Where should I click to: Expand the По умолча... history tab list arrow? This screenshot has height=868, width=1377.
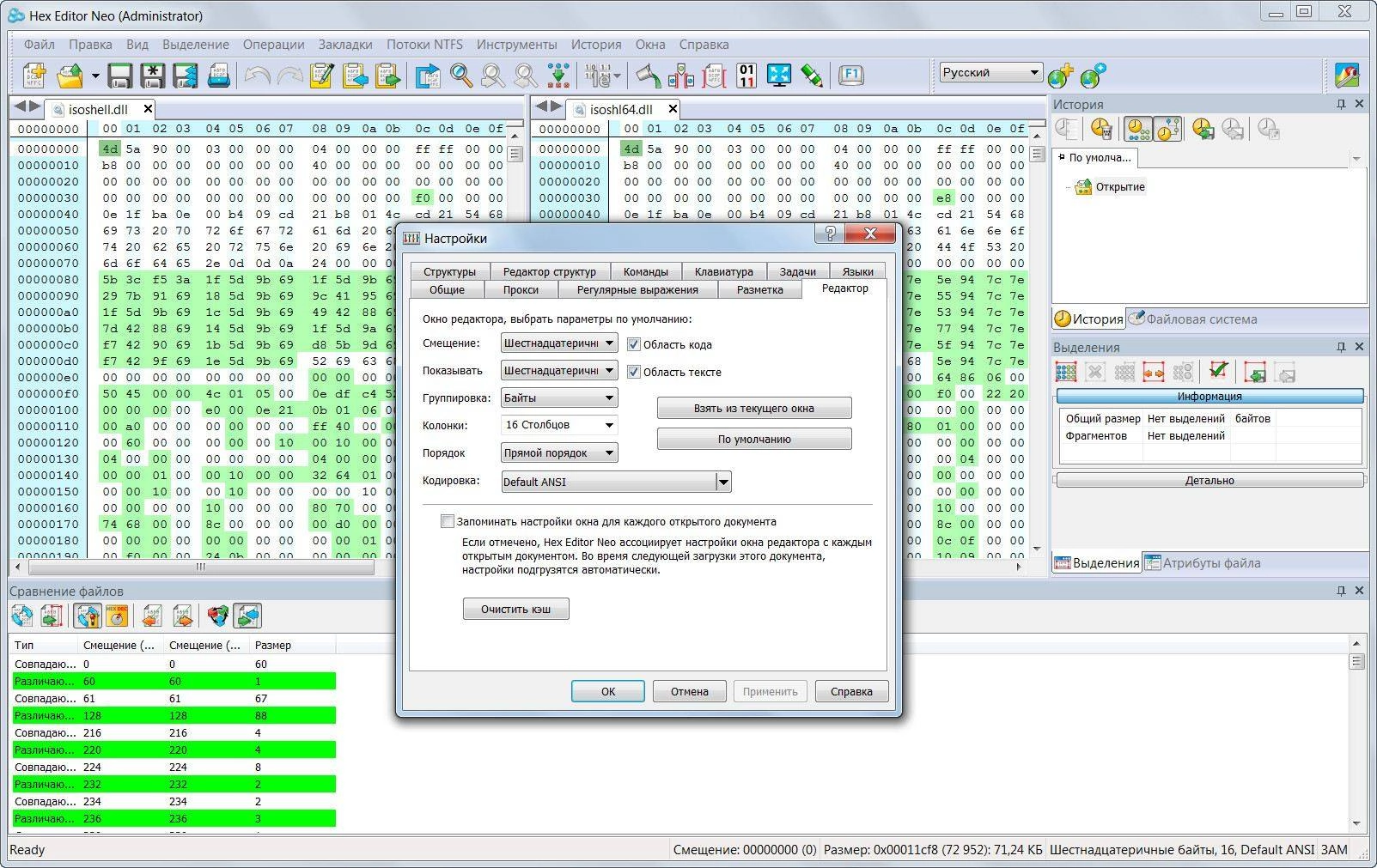[1356, 158]
